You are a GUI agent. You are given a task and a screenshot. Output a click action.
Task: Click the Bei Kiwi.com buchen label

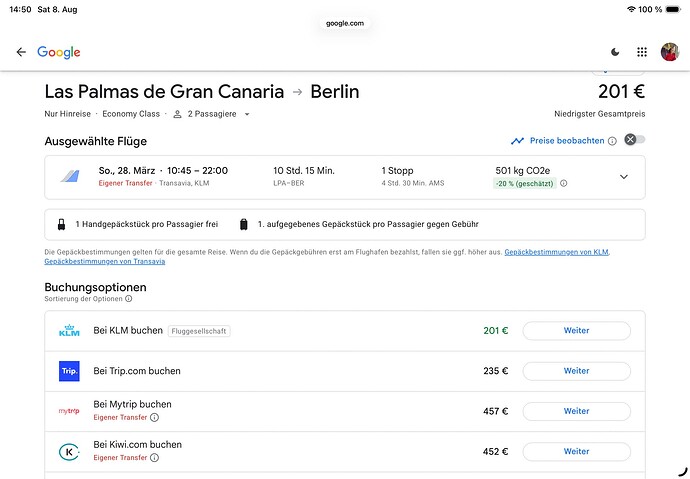pyautogui.click(x=137, y=445)
